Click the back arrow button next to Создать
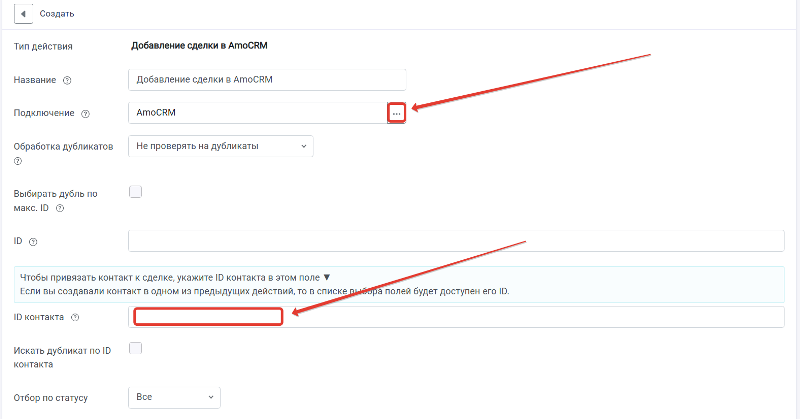The image size is (800, 419). click(x=23, y=14)
